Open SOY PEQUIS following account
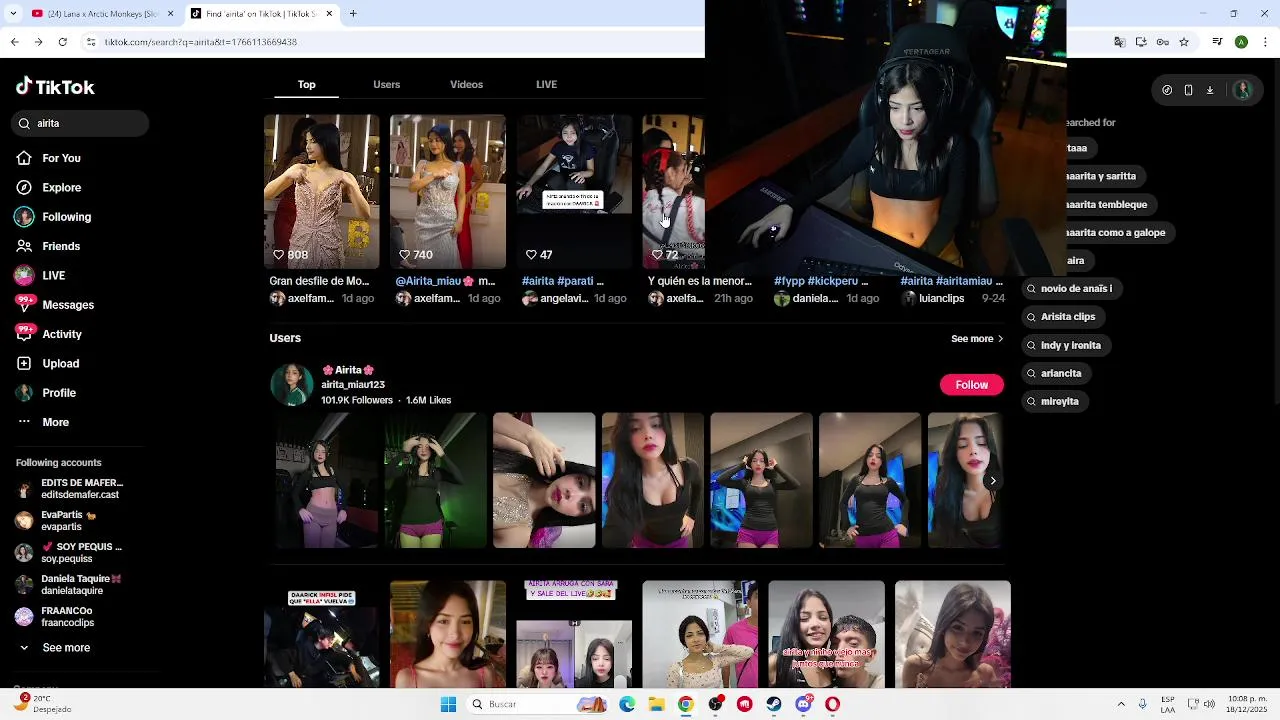Image resolution: width=1280 pixels, height=720 pixels. pos(69,553)
